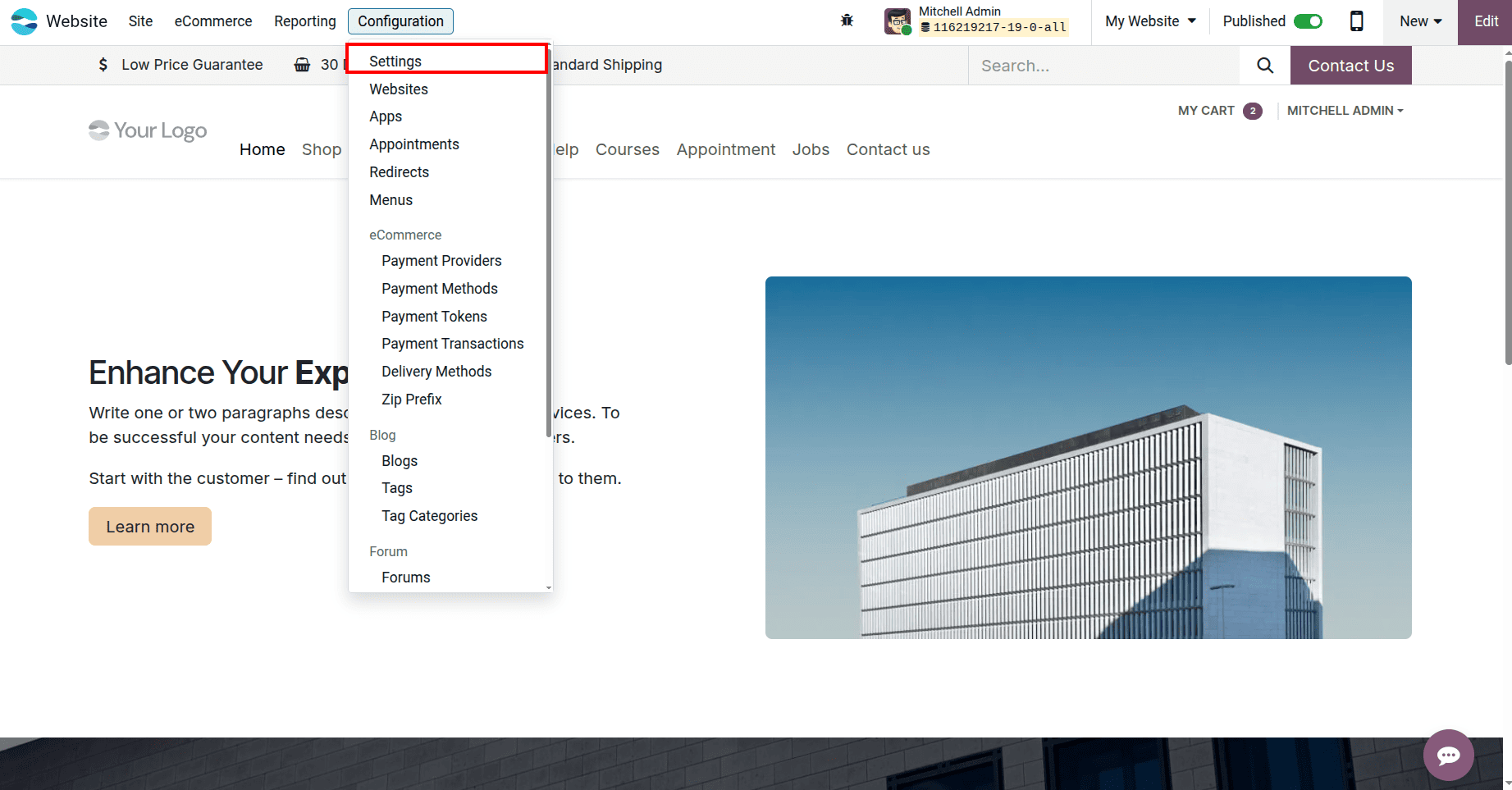Click the website Search input field
Viewport: 1512px width, 790px height.
pyautogui.click(x=1104, y=66)
